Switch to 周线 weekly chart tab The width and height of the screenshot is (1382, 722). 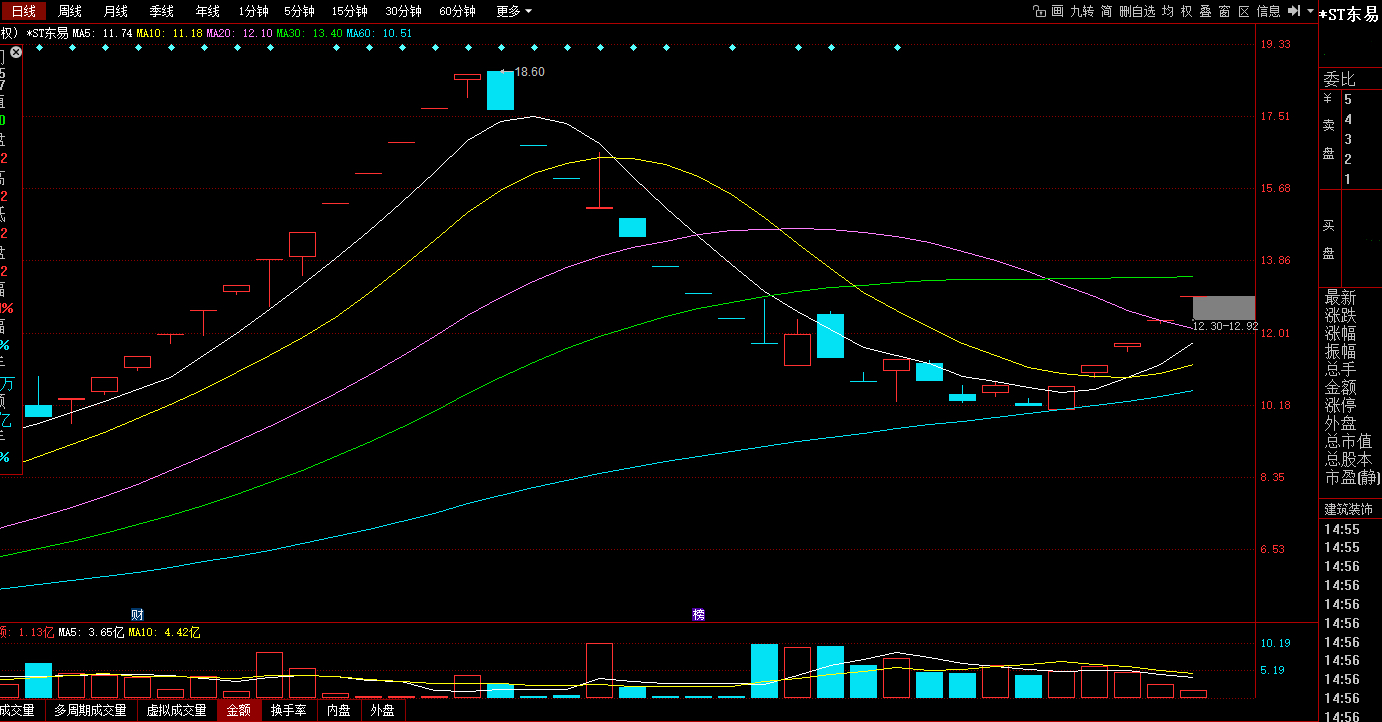coord(70,11)
